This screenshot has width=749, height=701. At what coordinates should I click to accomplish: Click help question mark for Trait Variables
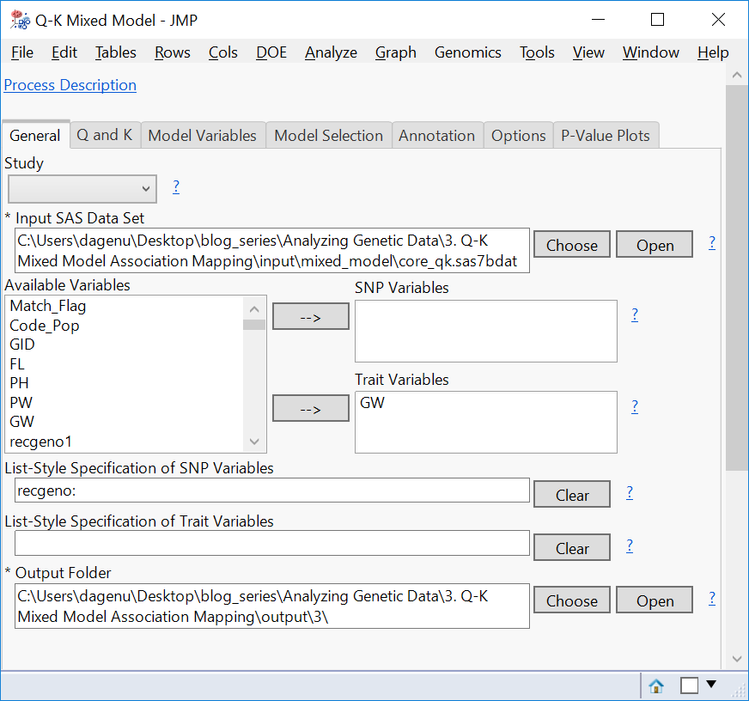pyautogui.click(x=634, y=406)
